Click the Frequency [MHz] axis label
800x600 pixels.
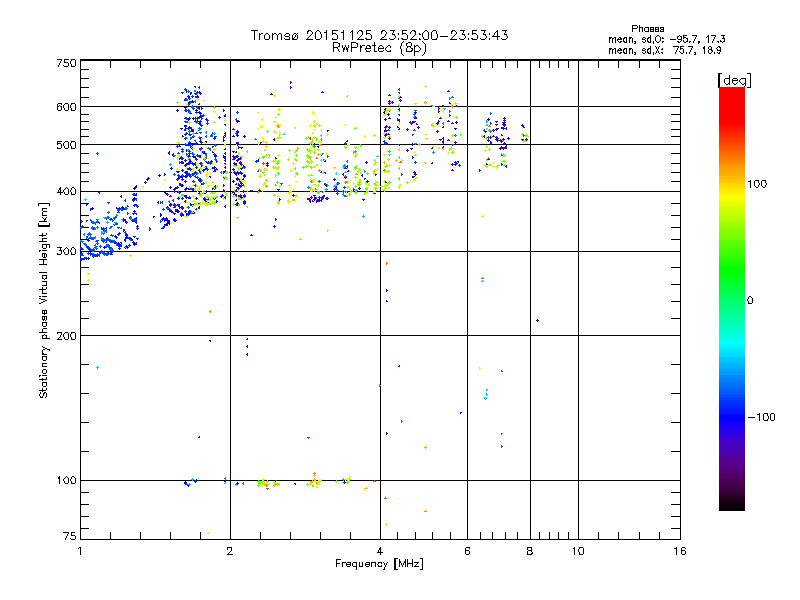point(379,565)
